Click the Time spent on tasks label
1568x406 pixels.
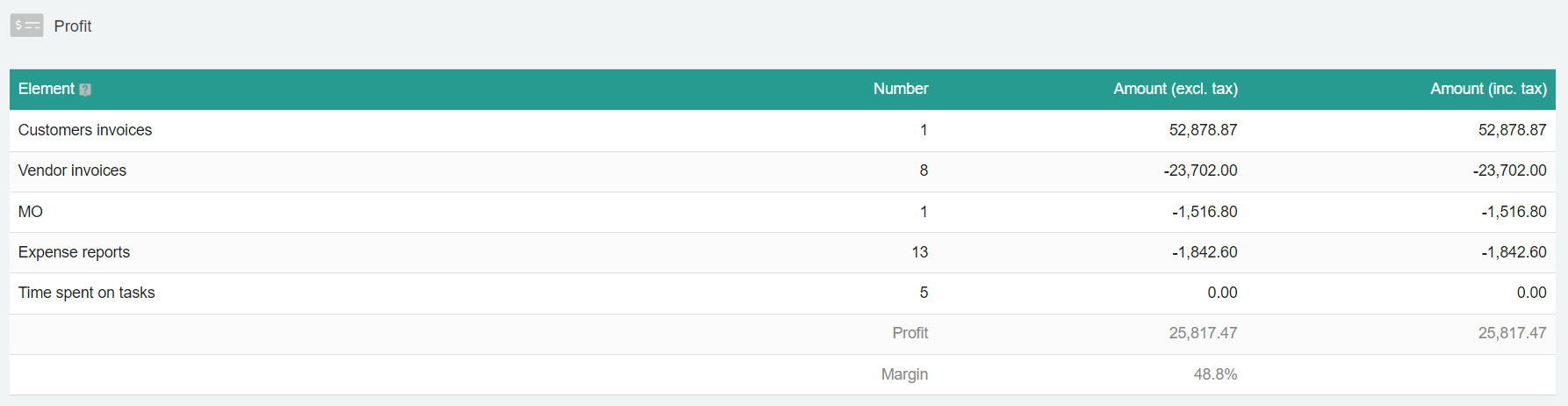(x=86, y=293)
